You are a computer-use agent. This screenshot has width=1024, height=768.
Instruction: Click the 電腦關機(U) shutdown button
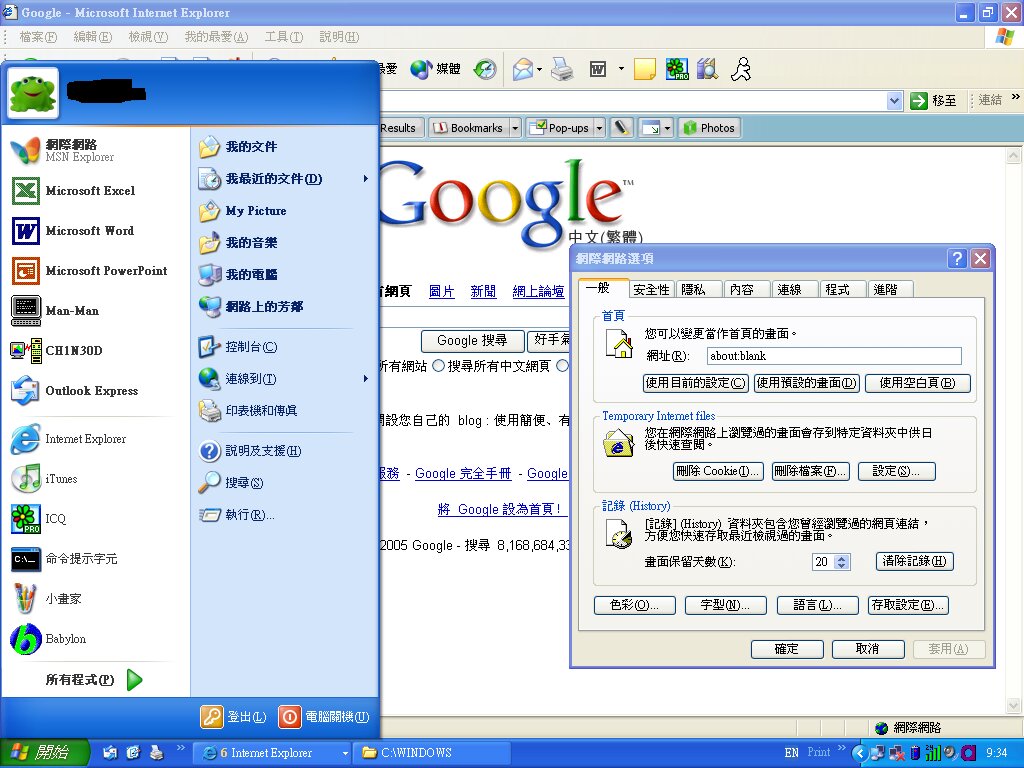click(x=325, y=717)
